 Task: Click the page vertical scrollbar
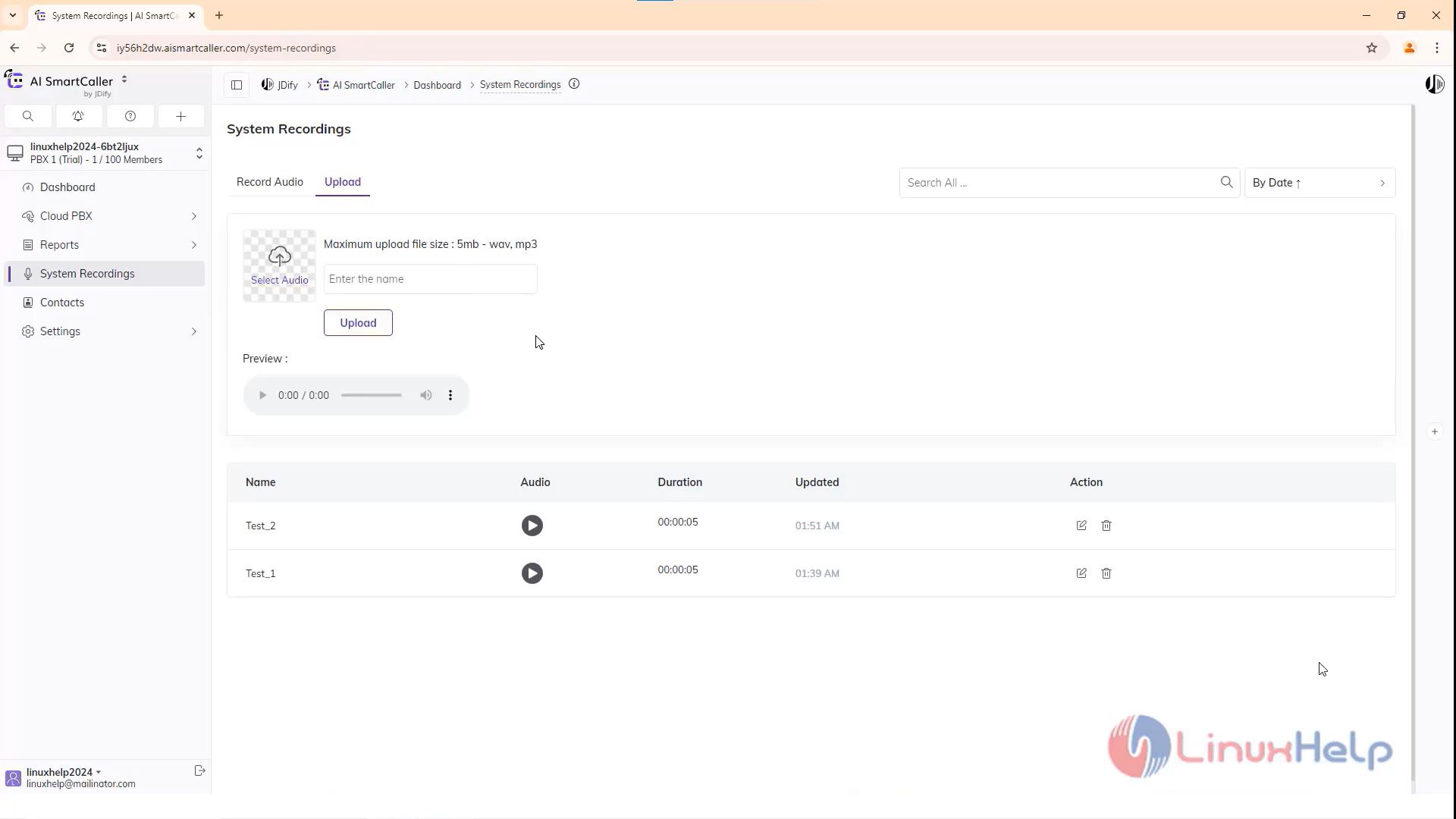1413,444
